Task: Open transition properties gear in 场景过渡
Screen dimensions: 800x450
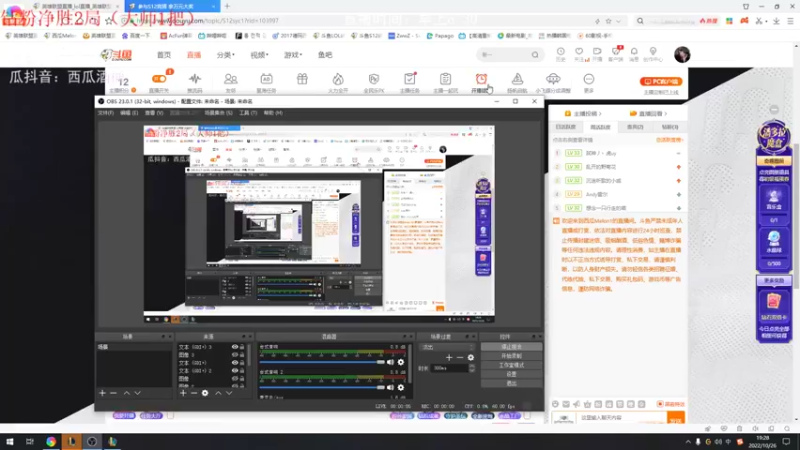Action: [470, 358]
